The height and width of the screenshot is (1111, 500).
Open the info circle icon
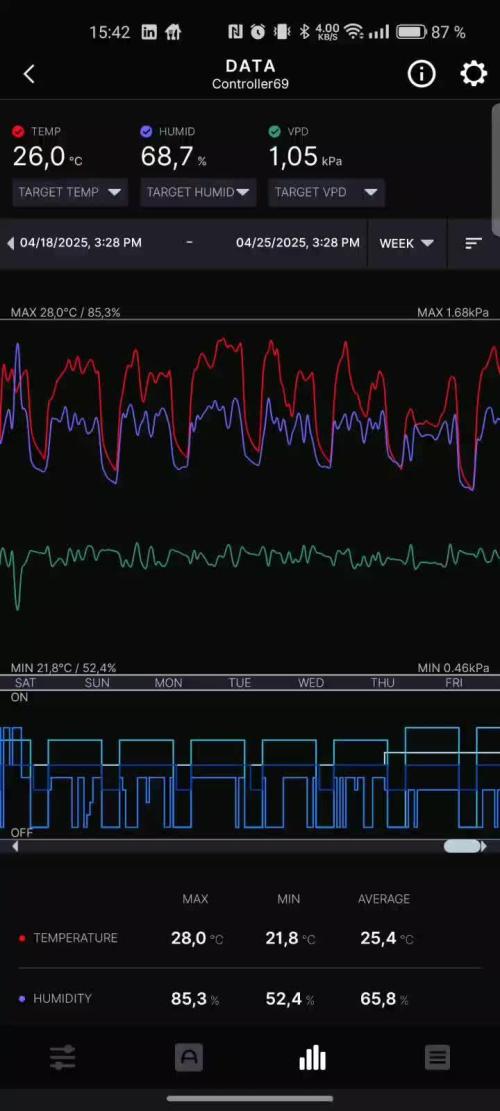pos(421,73)
